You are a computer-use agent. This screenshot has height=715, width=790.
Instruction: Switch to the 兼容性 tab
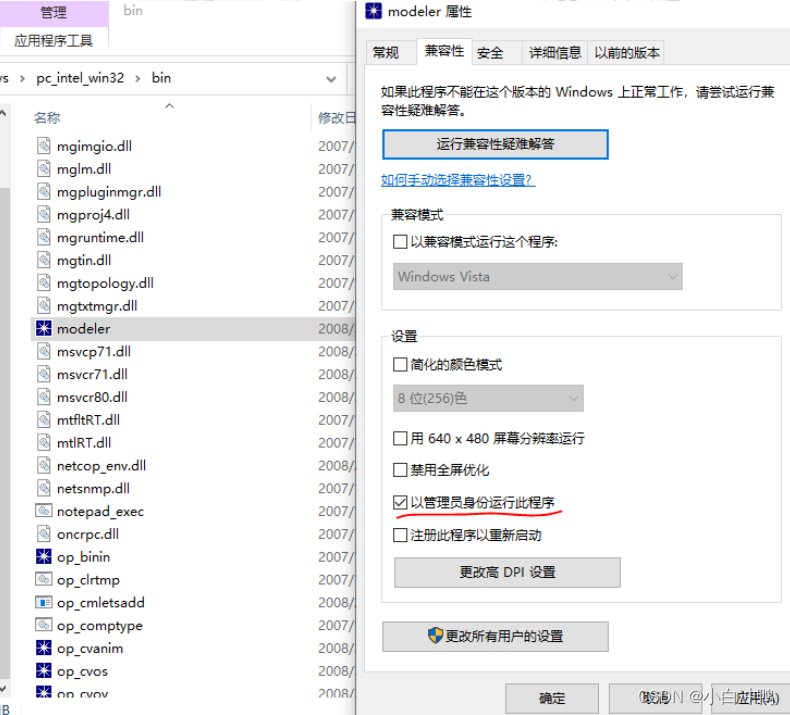click(444, 51)
